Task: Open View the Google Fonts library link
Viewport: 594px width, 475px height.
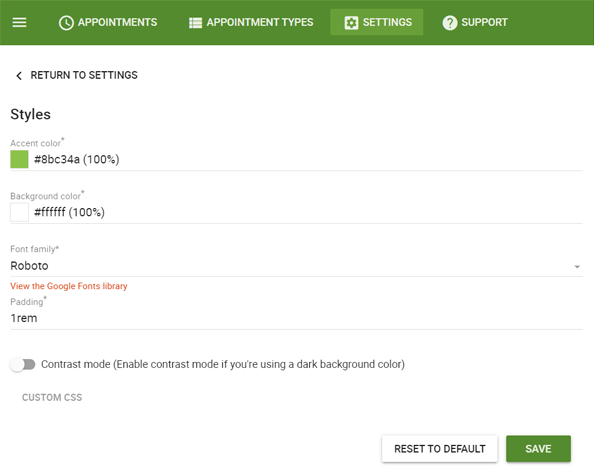Action: tap(69, 286)
